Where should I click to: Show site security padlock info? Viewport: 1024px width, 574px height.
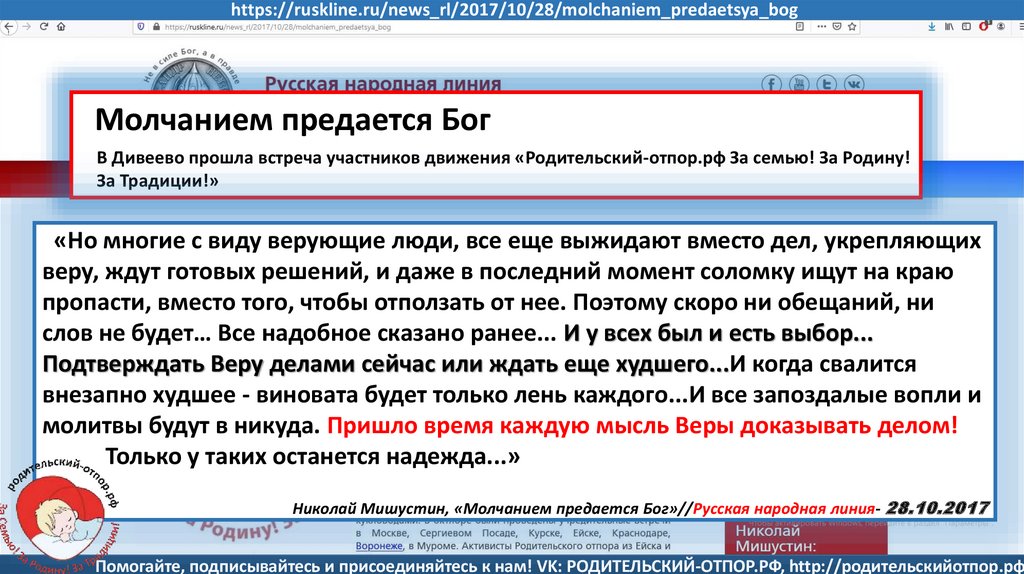(x=156, y=27)
